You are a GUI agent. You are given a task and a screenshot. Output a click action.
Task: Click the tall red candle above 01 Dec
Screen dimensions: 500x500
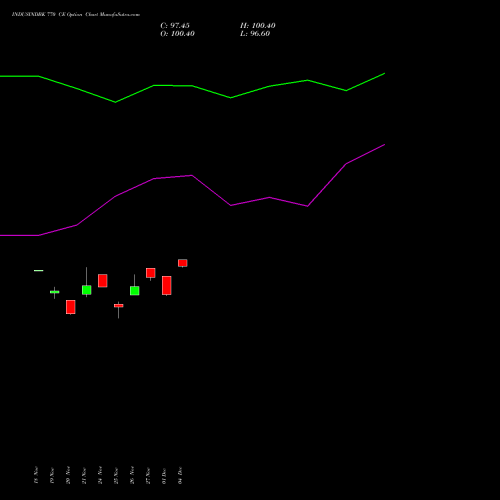167,285
